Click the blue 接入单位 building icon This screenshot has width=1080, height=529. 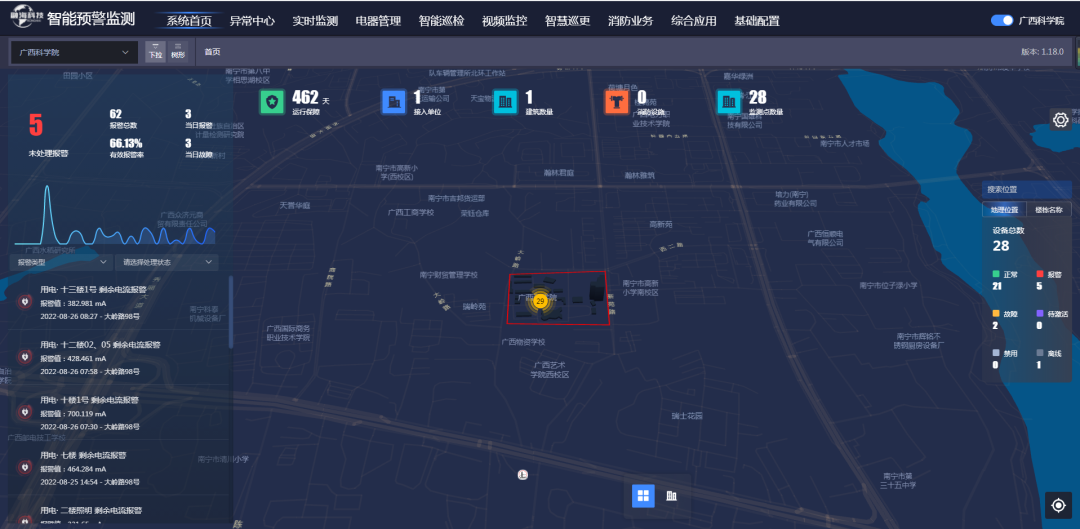click(x=394, y=102)
